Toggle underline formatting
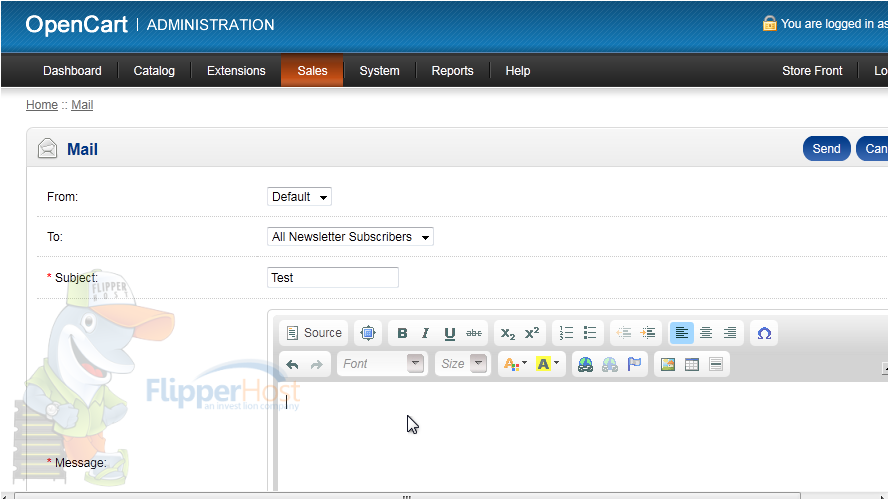This screenshot has height=500, width=889. [x=450, y=333]
